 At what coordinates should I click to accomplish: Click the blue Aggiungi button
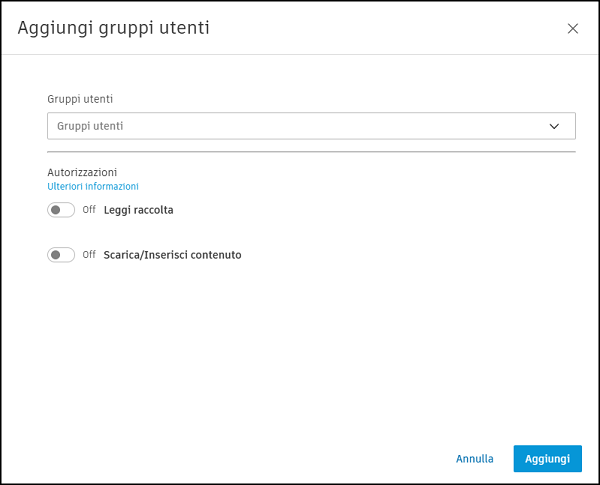[x=547, y=459]
